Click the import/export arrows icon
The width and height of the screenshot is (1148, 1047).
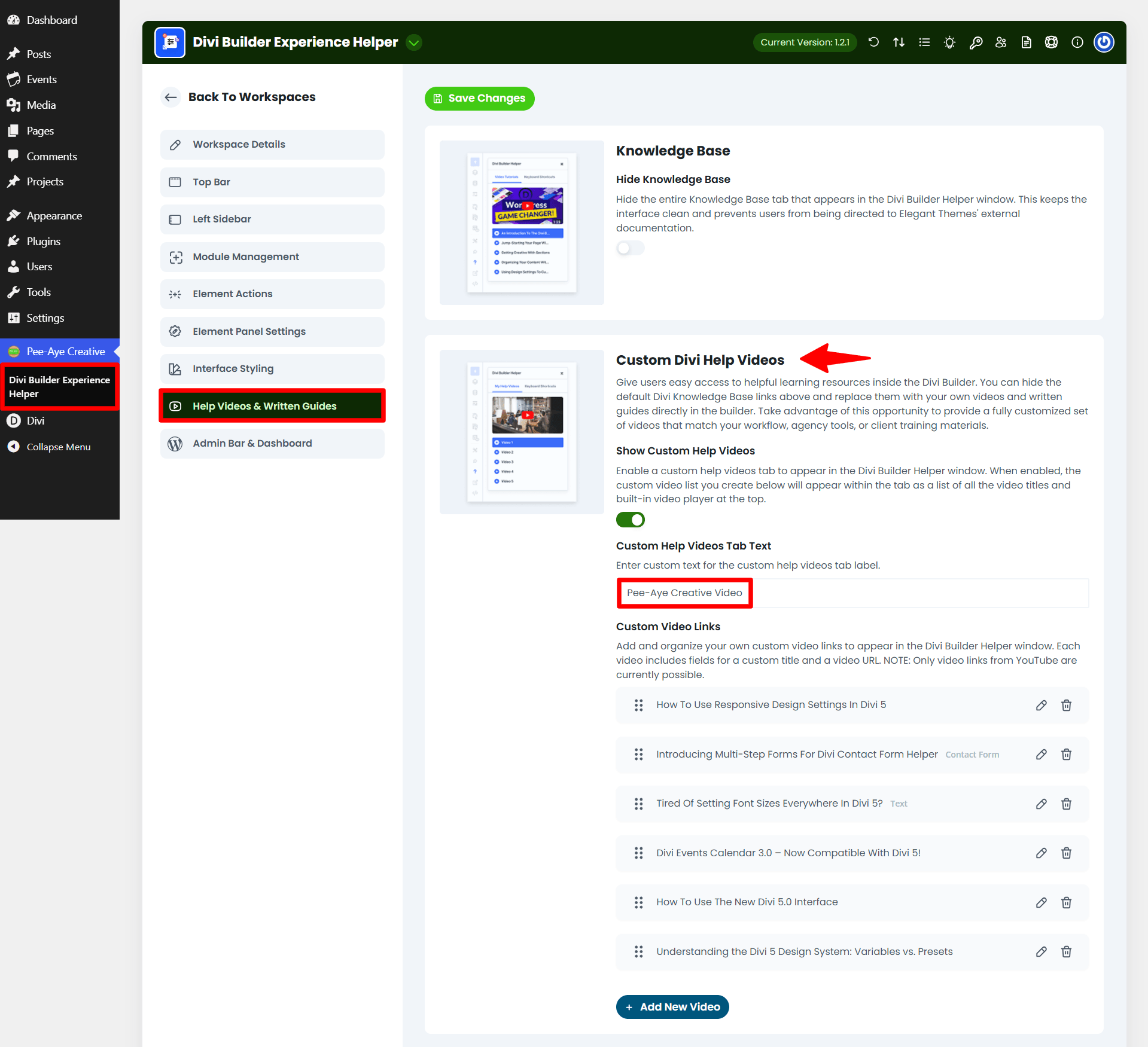pyautogui.click(x=899, y=42)
